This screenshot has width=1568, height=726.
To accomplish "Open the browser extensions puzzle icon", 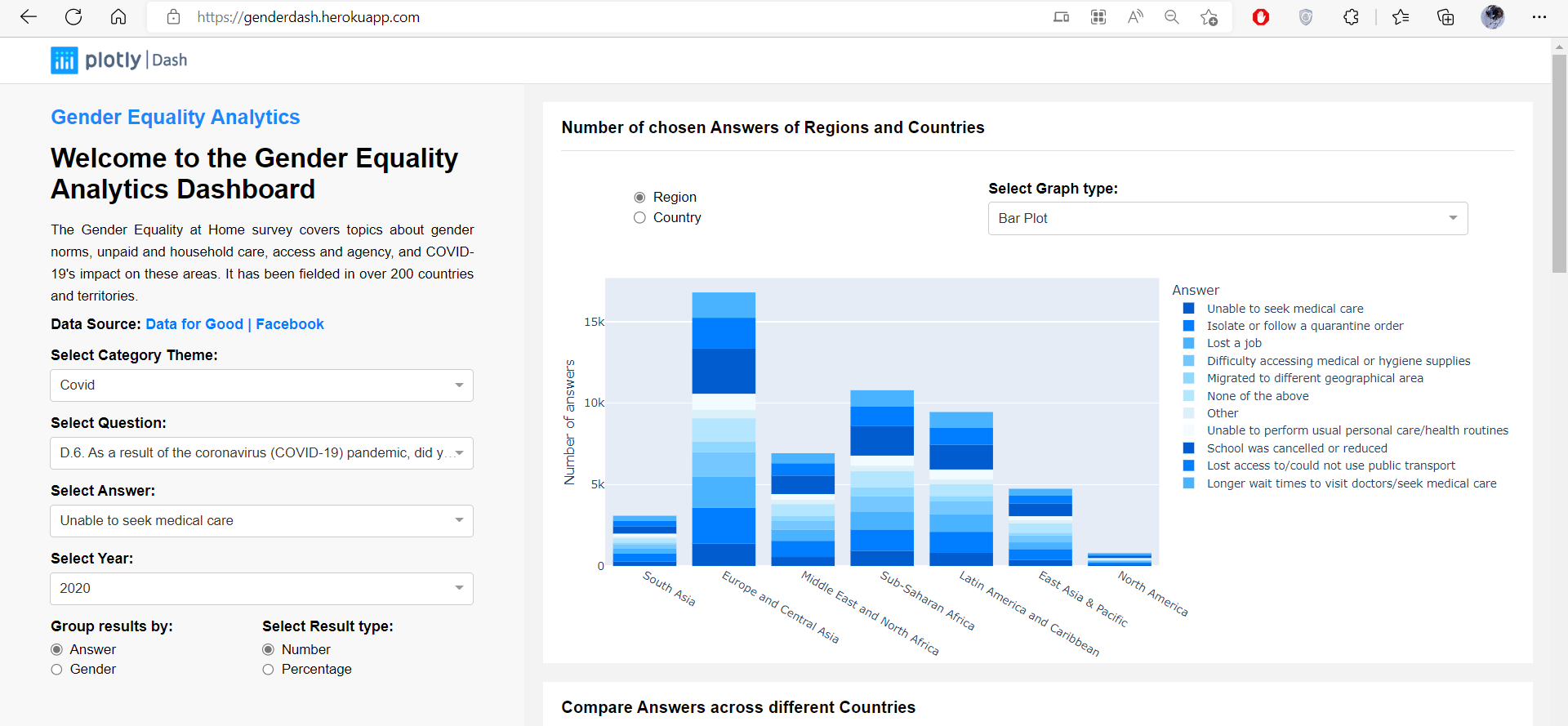I will click(x=1351, y=17).
